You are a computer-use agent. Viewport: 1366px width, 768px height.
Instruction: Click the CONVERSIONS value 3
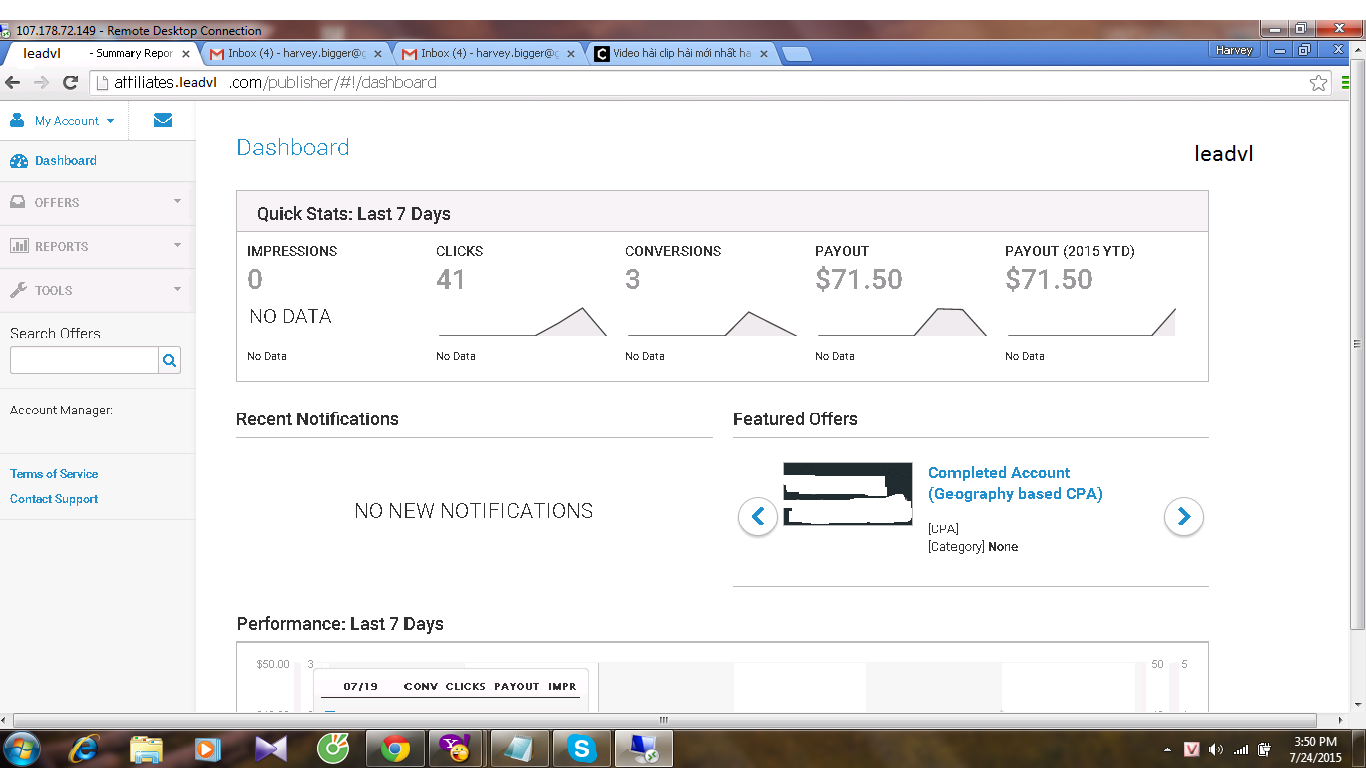(633, 280)
